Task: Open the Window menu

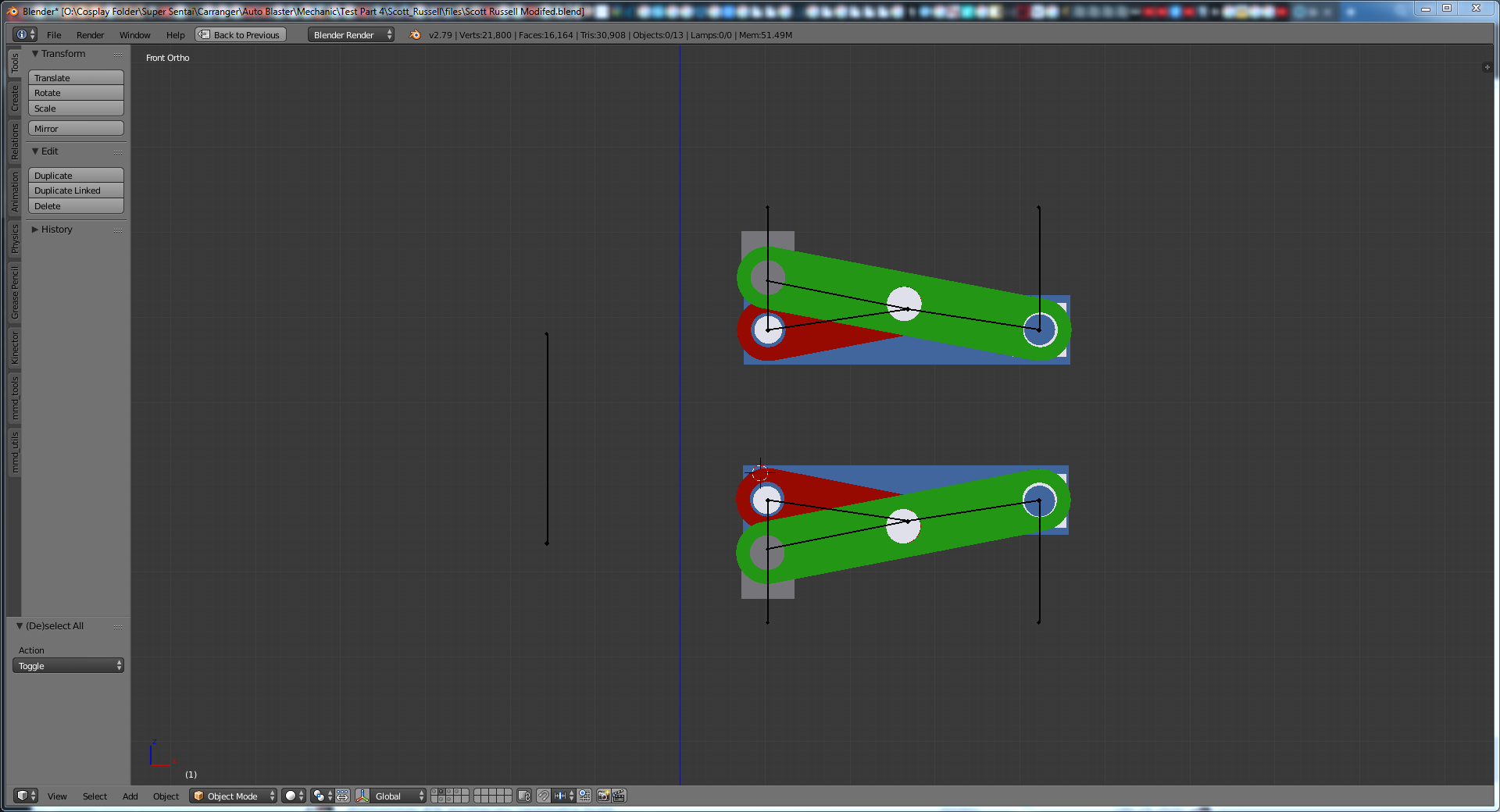Action: pos(134,35)
